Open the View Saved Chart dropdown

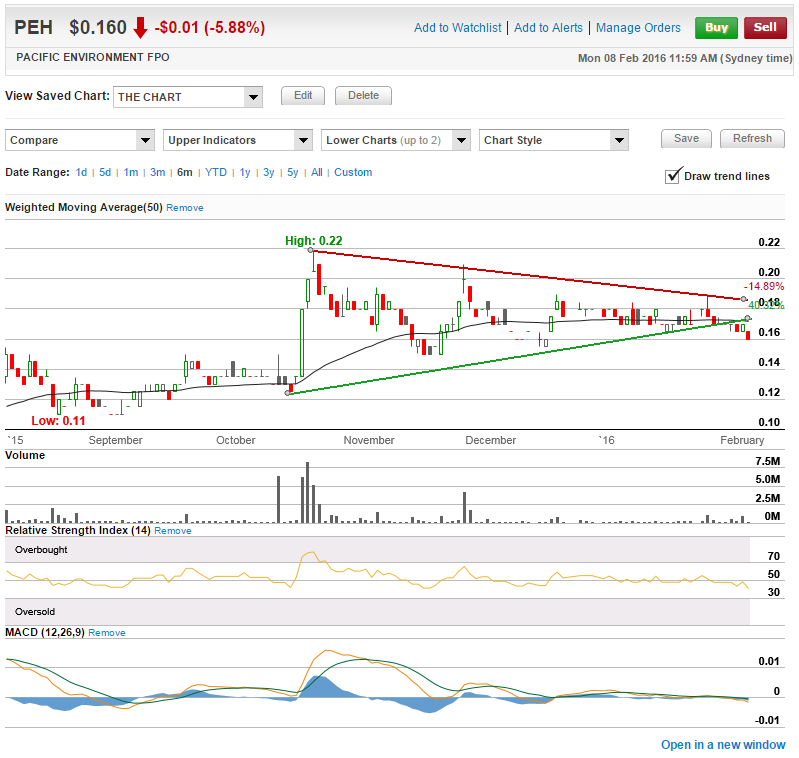click(188, 97)
